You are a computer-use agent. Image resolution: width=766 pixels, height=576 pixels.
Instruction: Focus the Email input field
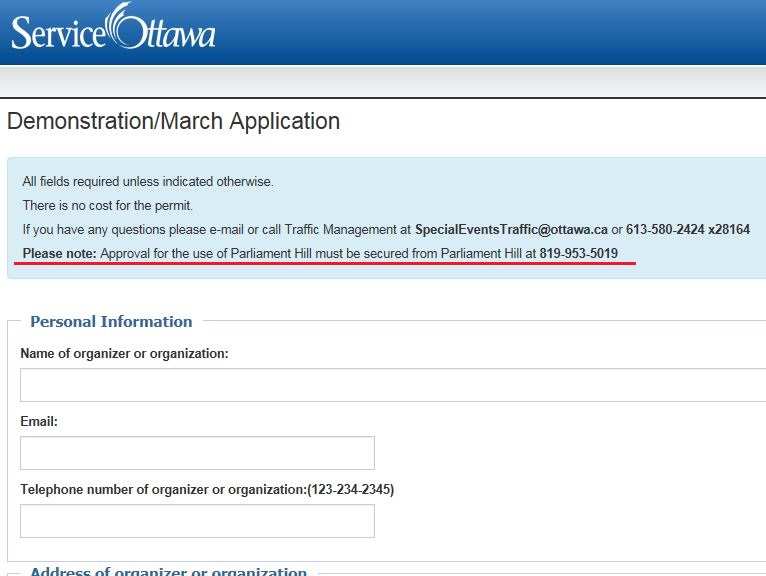click(197, 453)
